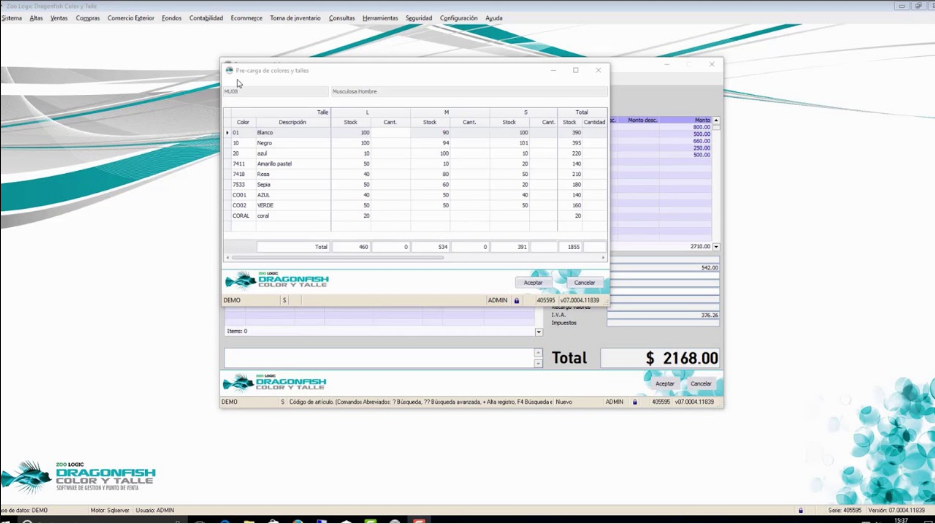This screenshot has height=524, width=935.
Task: Click the padlock icon in the main status bar
Action: click(801, 510)
